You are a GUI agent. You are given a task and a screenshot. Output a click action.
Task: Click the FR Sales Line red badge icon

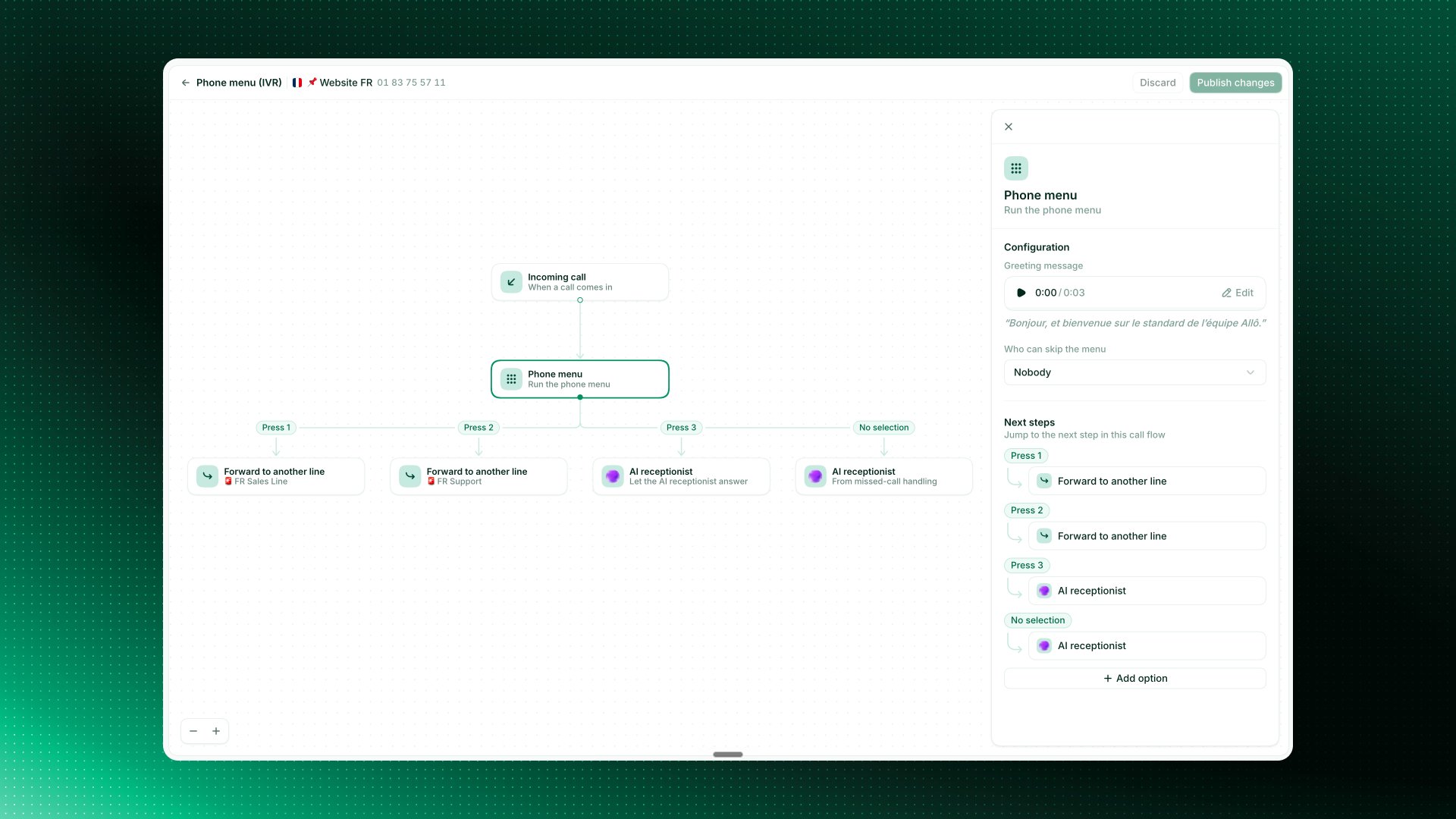point(228,482)
